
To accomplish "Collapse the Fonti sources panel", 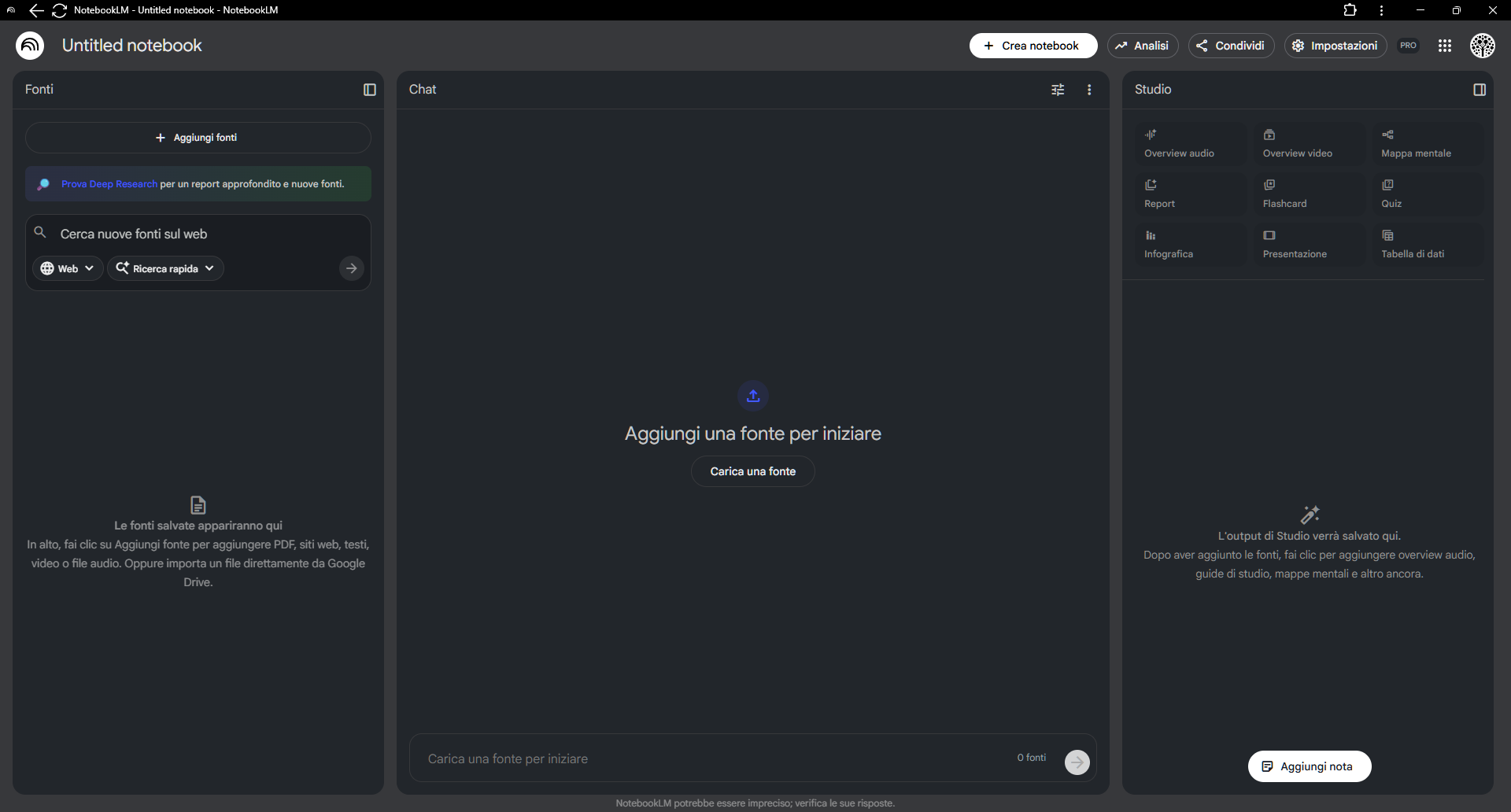I will [369, 90].
